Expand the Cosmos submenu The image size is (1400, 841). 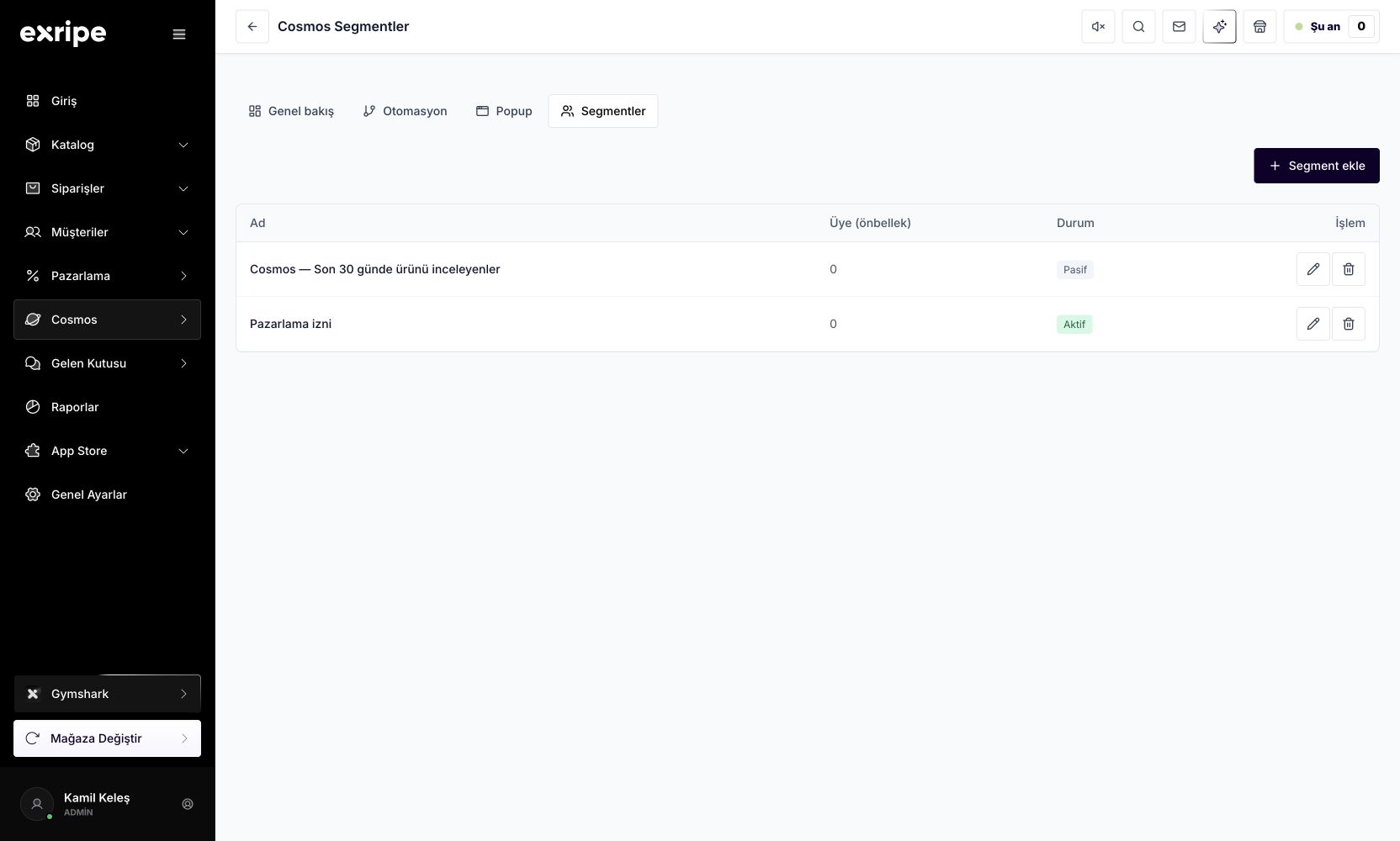point(107,320)
